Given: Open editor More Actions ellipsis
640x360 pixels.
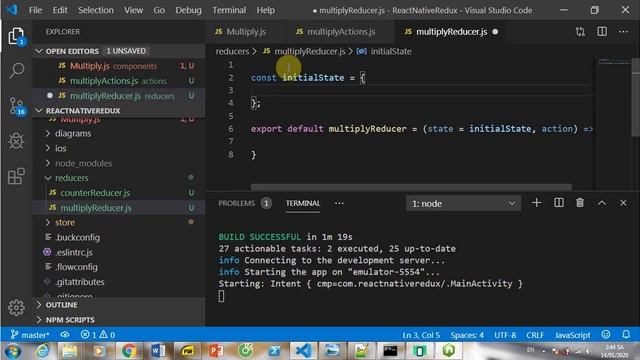Looking at the screenshot, I should [623, 32].
